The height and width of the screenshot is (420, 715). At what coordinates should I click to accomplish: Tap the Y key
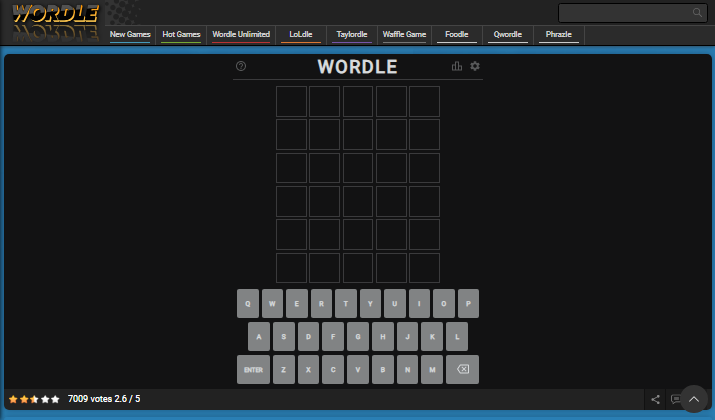(370, 303)
